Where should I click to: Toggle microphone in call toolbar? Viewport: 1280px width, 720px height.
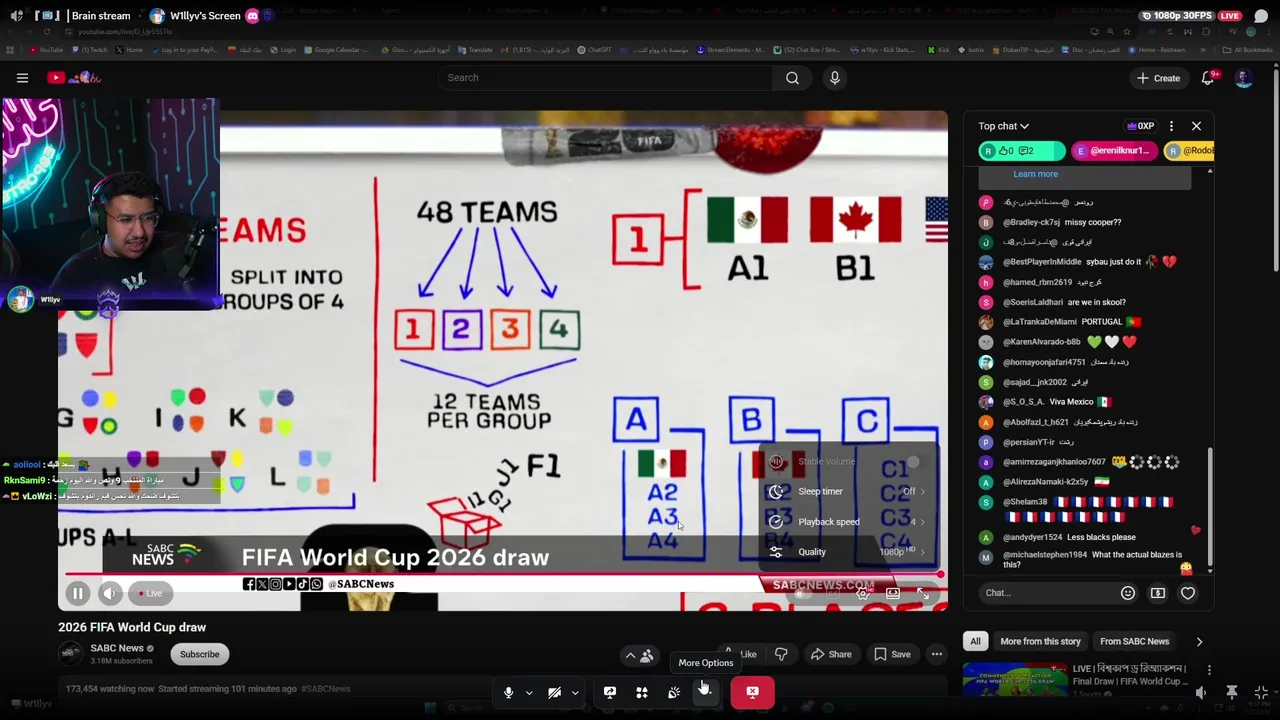(x=508, y=692)
